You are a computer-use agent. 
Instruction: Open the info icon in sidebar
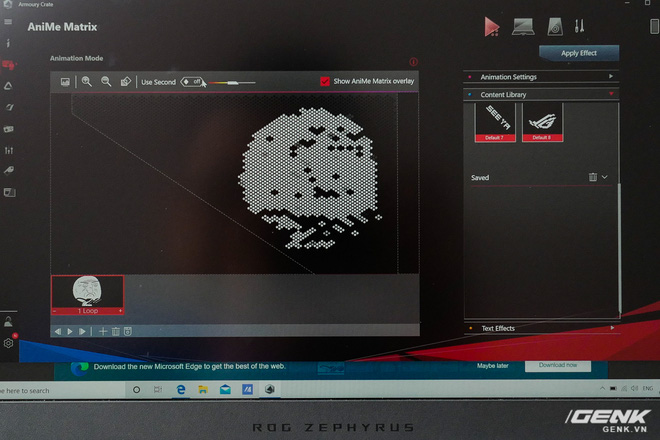click(x=8, y=43)
